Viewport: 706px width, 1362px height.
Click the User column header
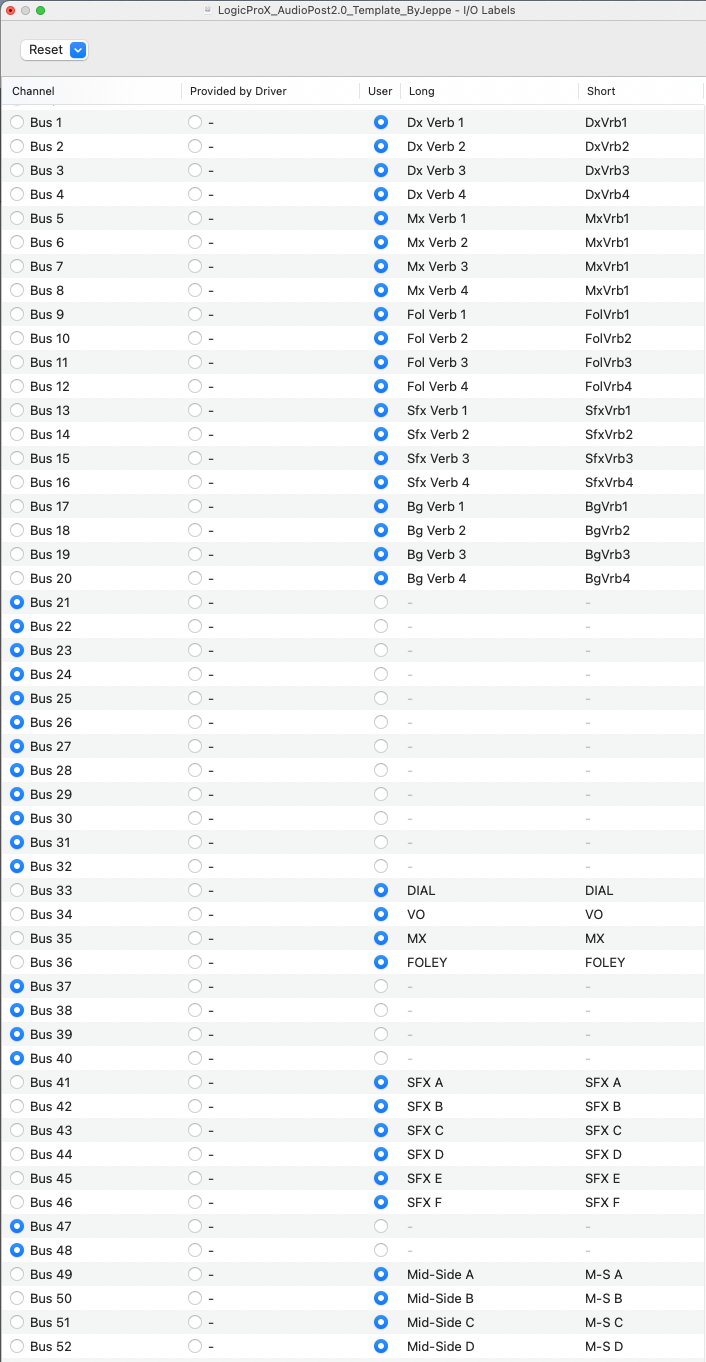click(380, 91)
